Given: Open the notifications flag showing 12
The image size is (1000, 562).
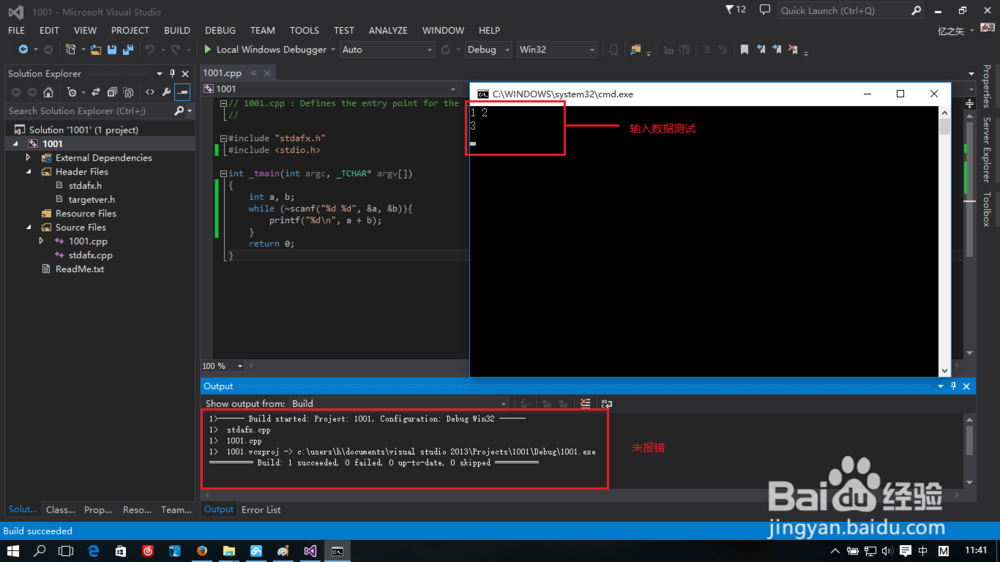Looking at the screenshot, I should pyautogui.click(x=735, y=10).
